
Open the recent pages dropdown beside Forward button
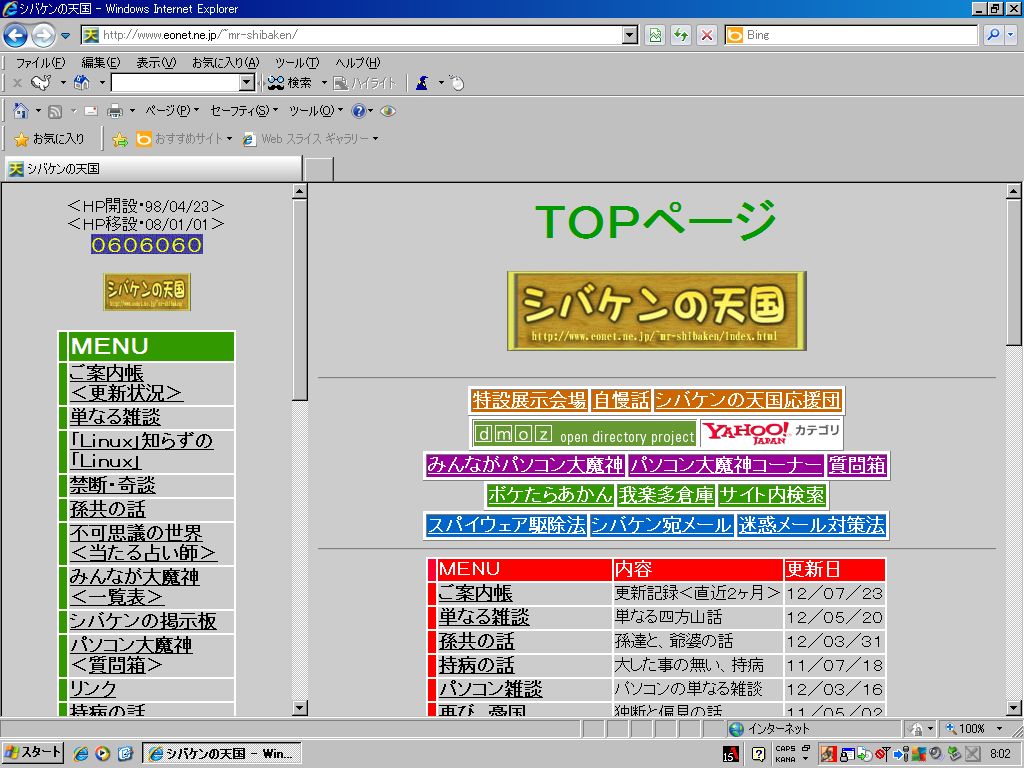pos(65,36)
